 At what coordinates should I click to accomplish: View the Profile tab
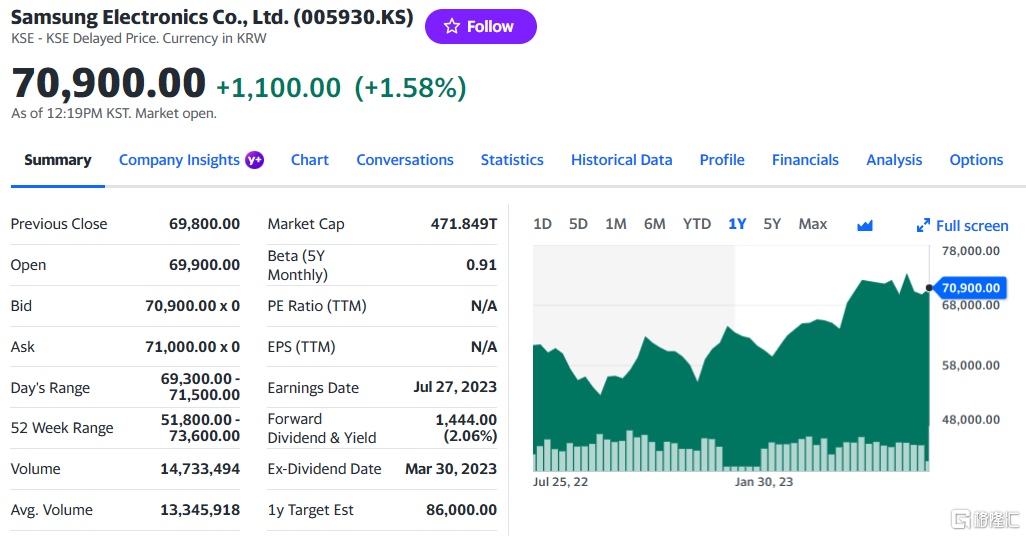(722, 160)
